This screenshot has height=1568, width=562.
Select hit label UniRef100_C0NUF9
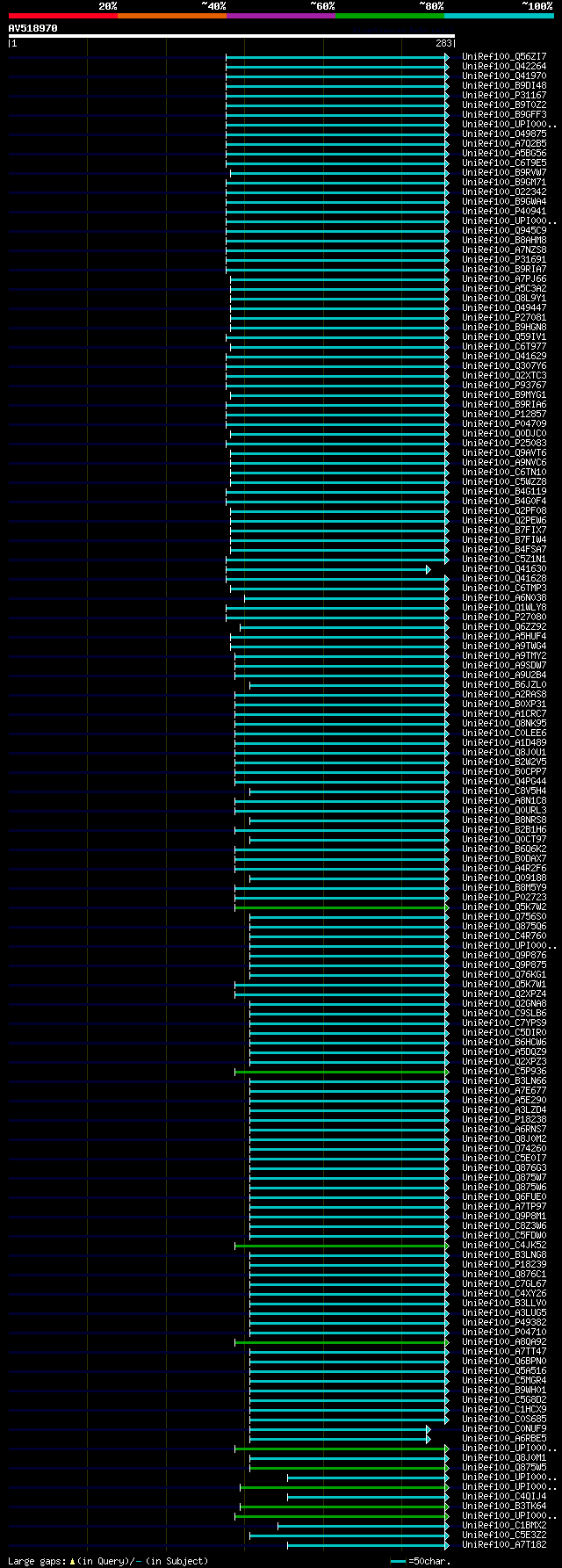pyautogui.click(x=504, y=1428)
